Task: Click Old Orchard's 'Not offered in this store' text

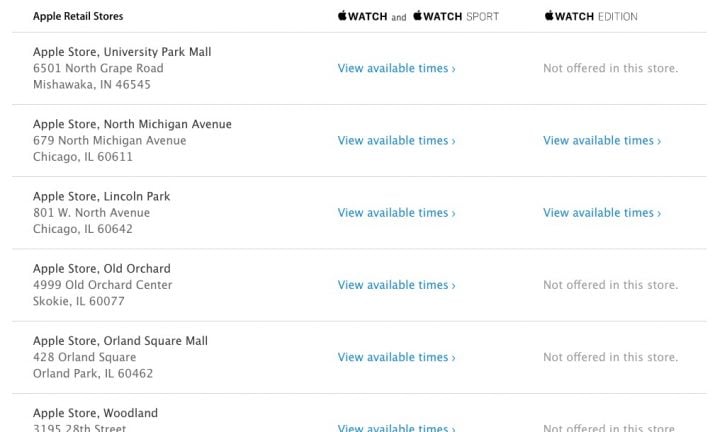Action: coord(611,285)
